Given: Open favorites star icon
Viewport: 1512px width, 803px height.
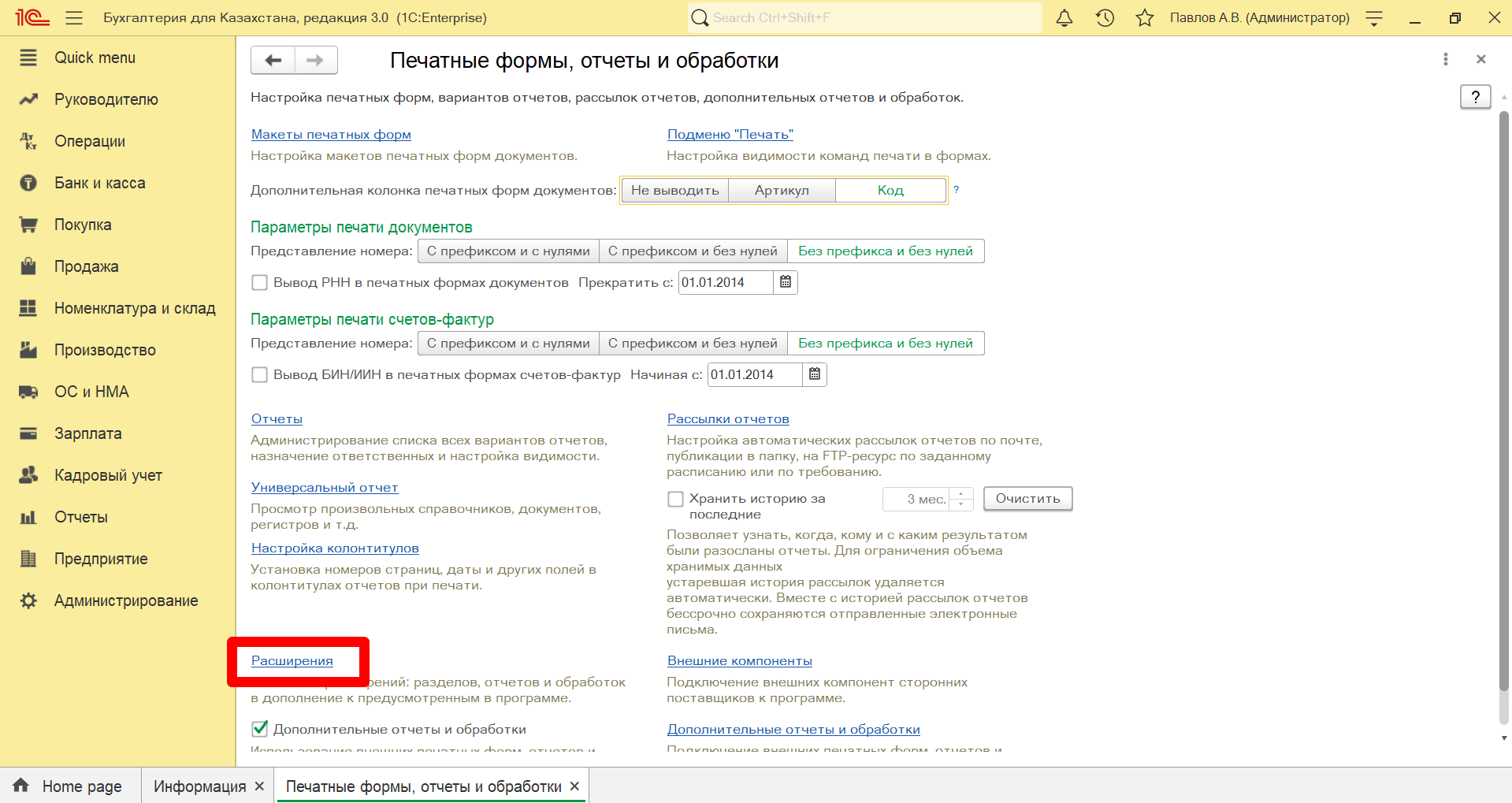Looking at the screenshot, I should (1145, 17).
